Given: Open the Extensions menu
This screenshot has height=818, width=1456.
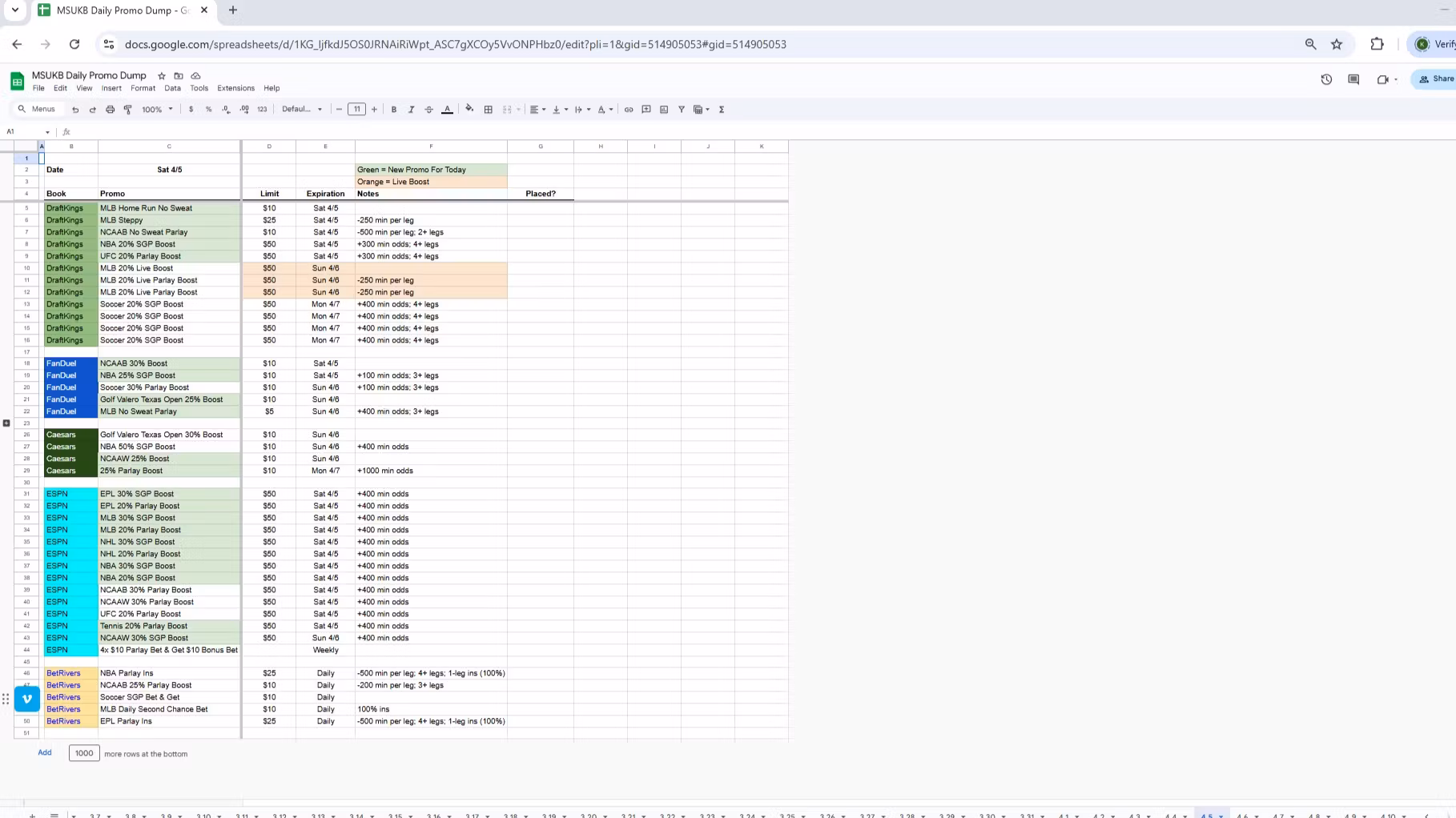Looking at the screenshot, I should [235, 89].
